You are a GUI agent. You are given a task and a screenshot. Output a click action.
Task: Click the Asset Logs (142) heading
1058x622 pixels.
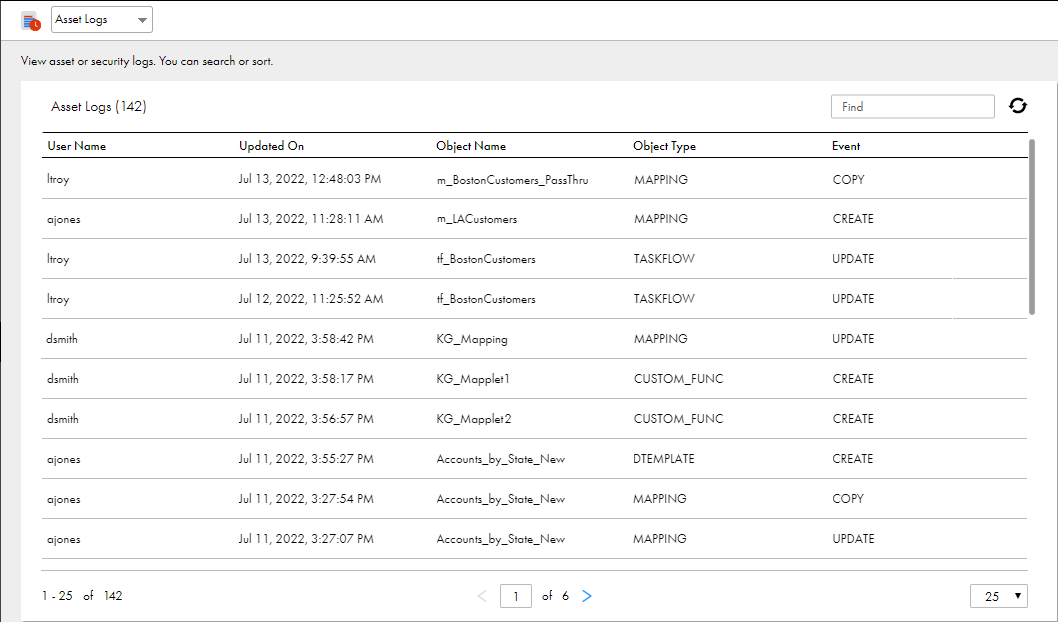99,107
